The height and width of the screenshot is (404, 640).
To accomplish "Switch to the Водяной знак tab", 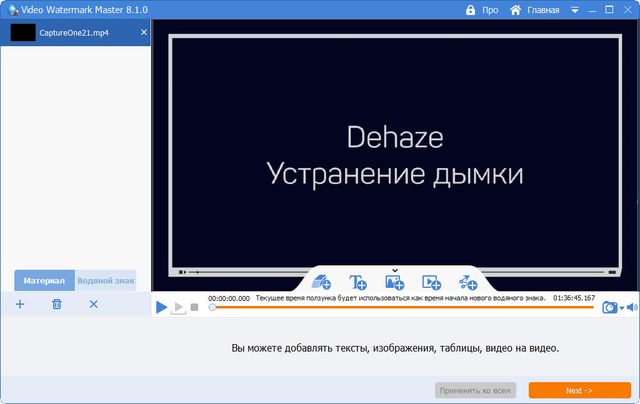I will (106, 281).
